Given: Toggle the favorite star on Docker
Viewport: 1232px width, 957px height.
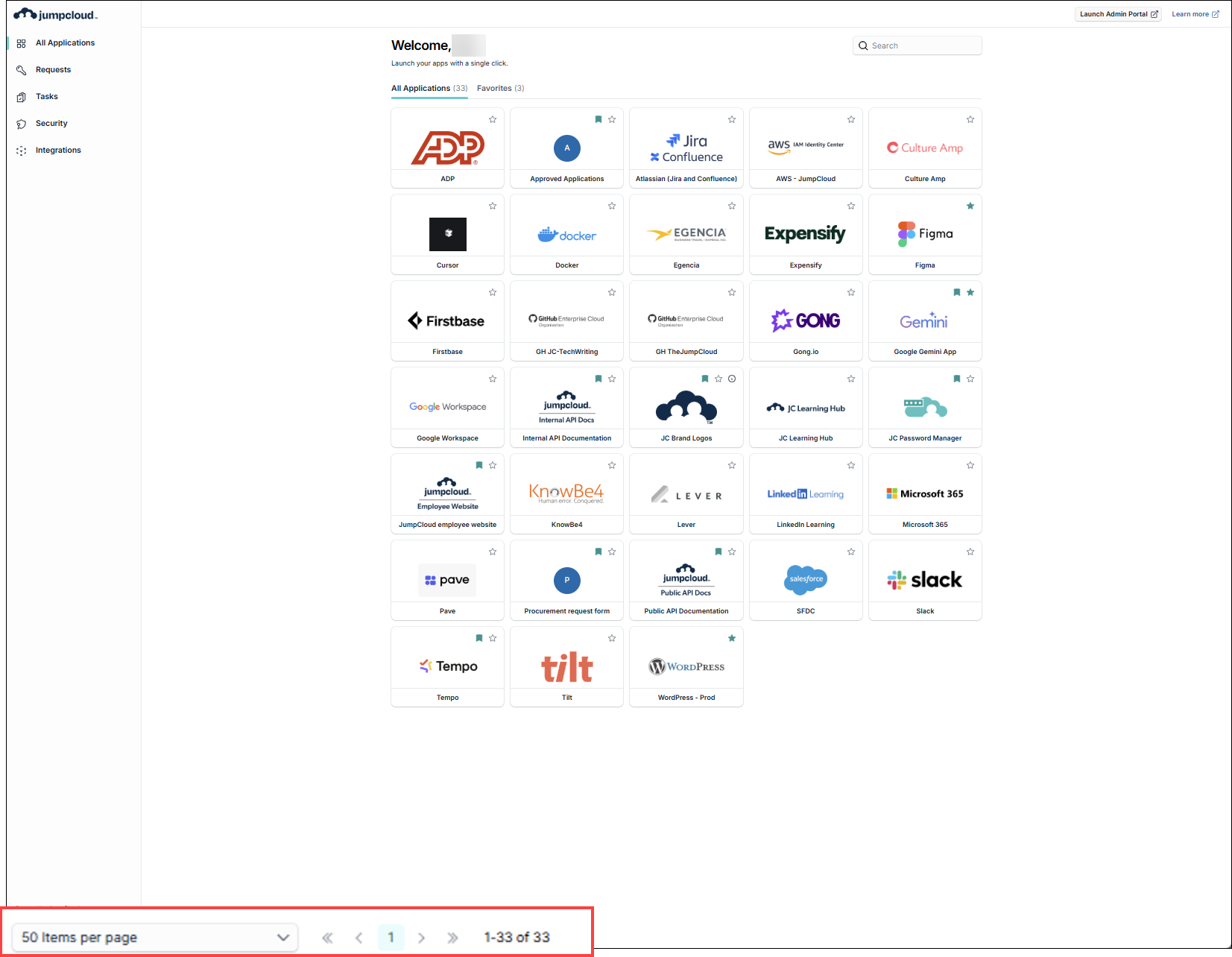Looking at the screenshot, I should (612, 206).
